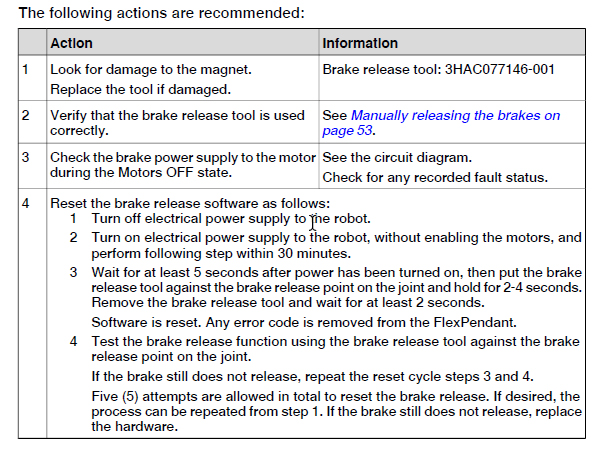Click the 'Information' column header
Image resolution: width=600 pixels, height=457 pixels.
tap(360, 43)
